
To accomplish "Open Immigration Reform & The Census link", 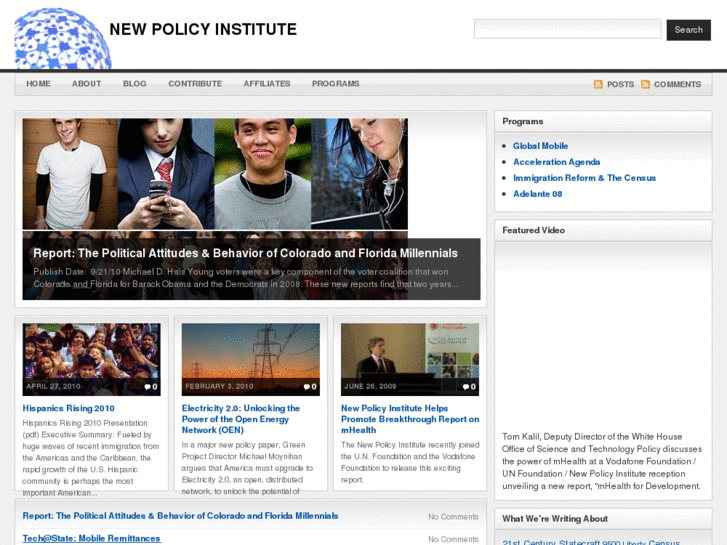I will pyautogui.click(x=584, y=178).
